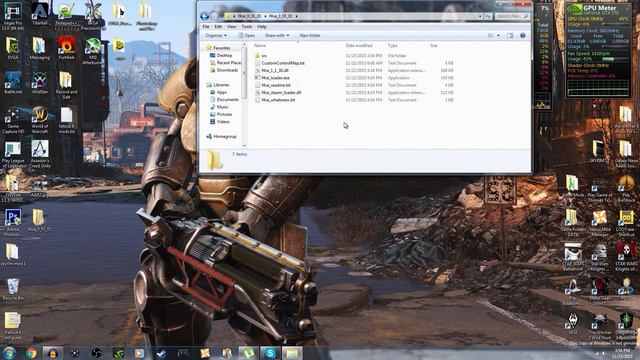
Task: Open Steam from the taskbar
Action: click(161, 353)
